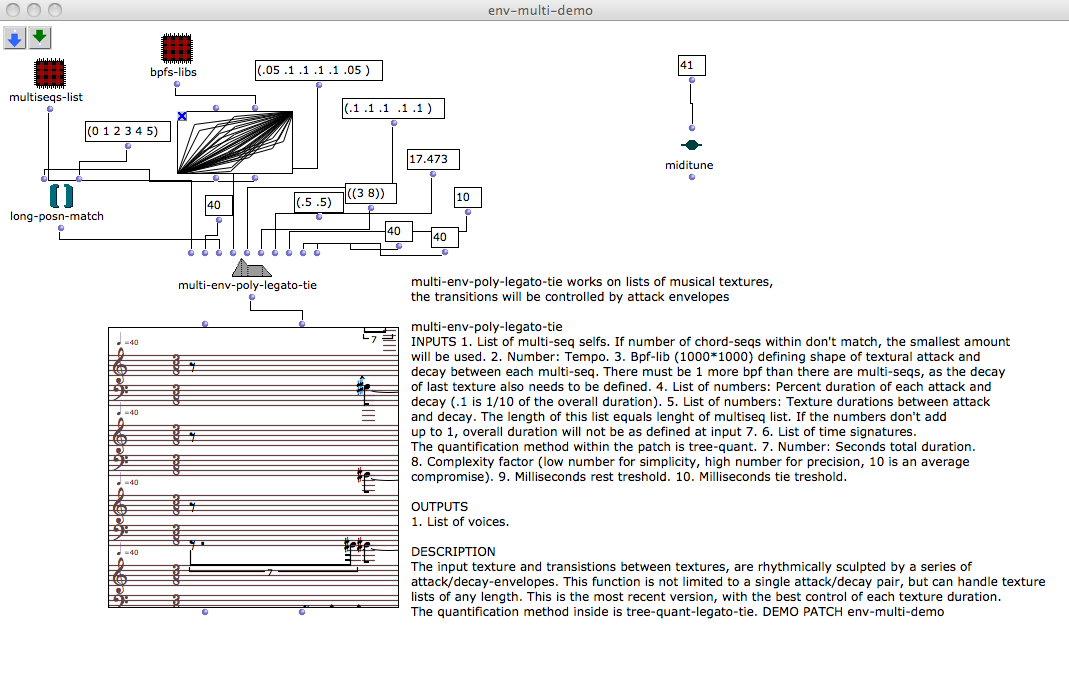Select the long-posn-match bracket icon
This screenshot has height=682, width=1069.
tap(60, 195)
